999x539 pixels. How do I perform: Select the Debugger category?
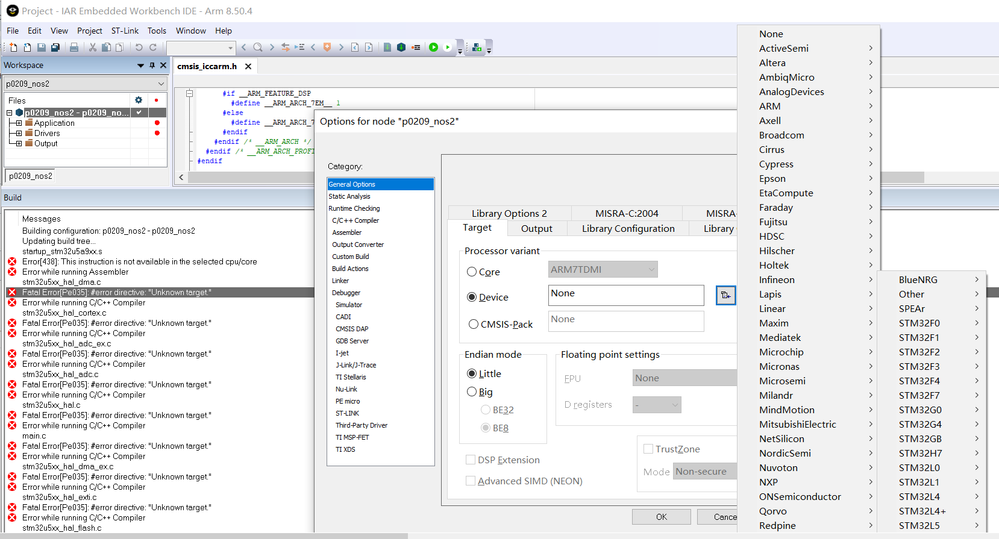coord(346,292)
